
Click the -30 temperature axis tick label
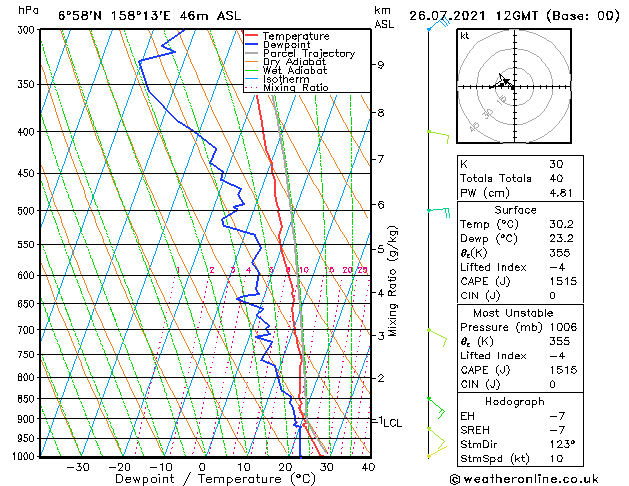click(78, 467)
